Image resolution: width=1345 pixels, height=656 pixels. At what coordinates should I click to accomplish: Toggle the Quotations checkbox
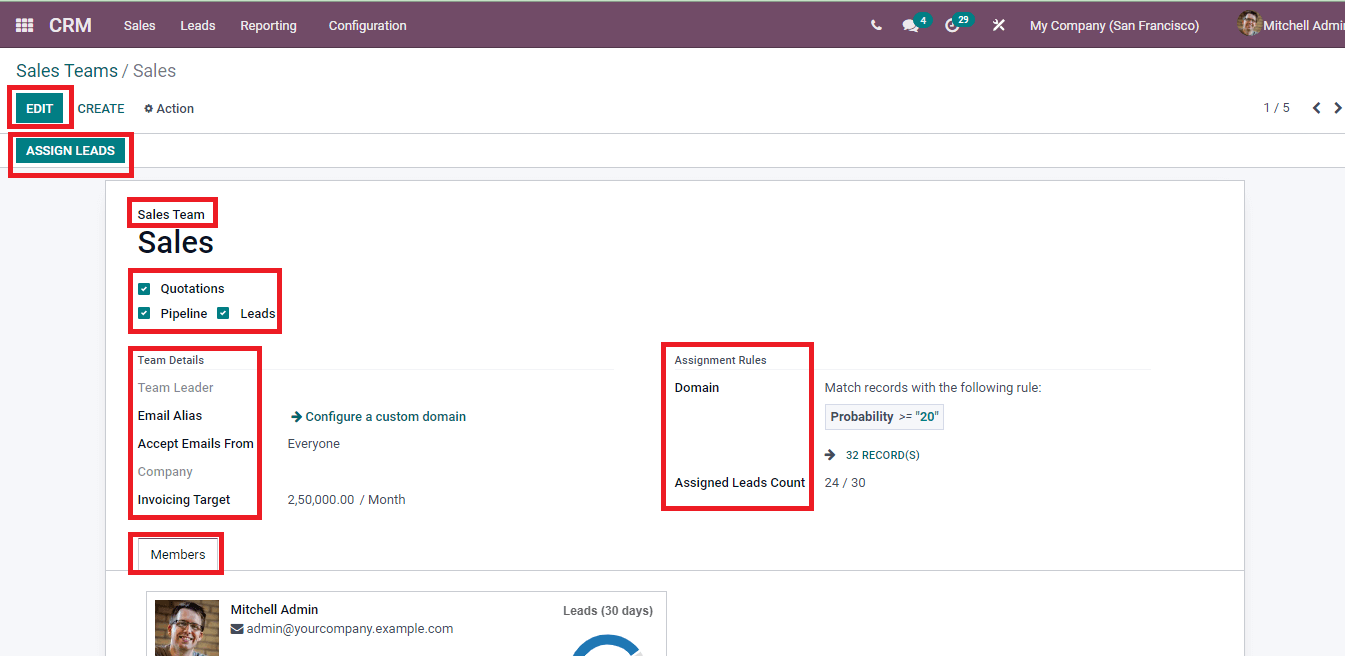(144, 289)
